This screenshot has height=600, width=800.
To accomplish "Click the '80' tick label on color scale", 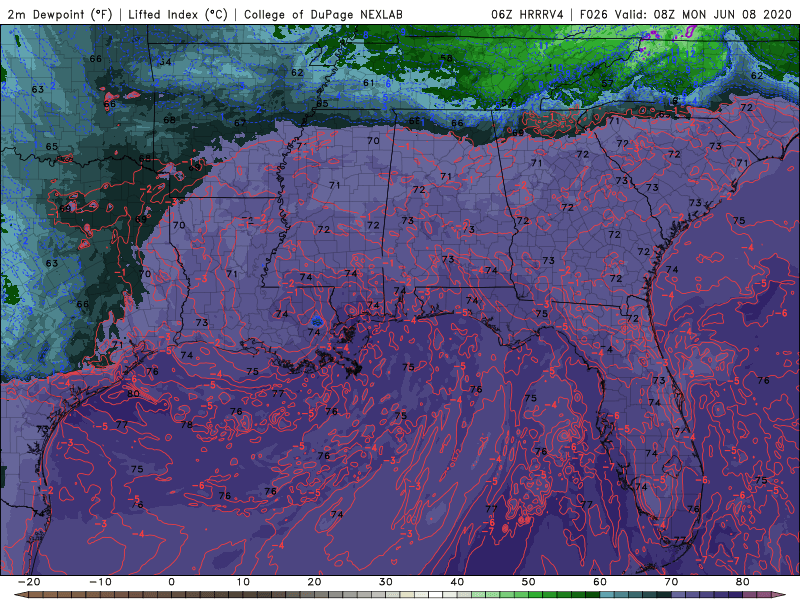I will [743, 582].
